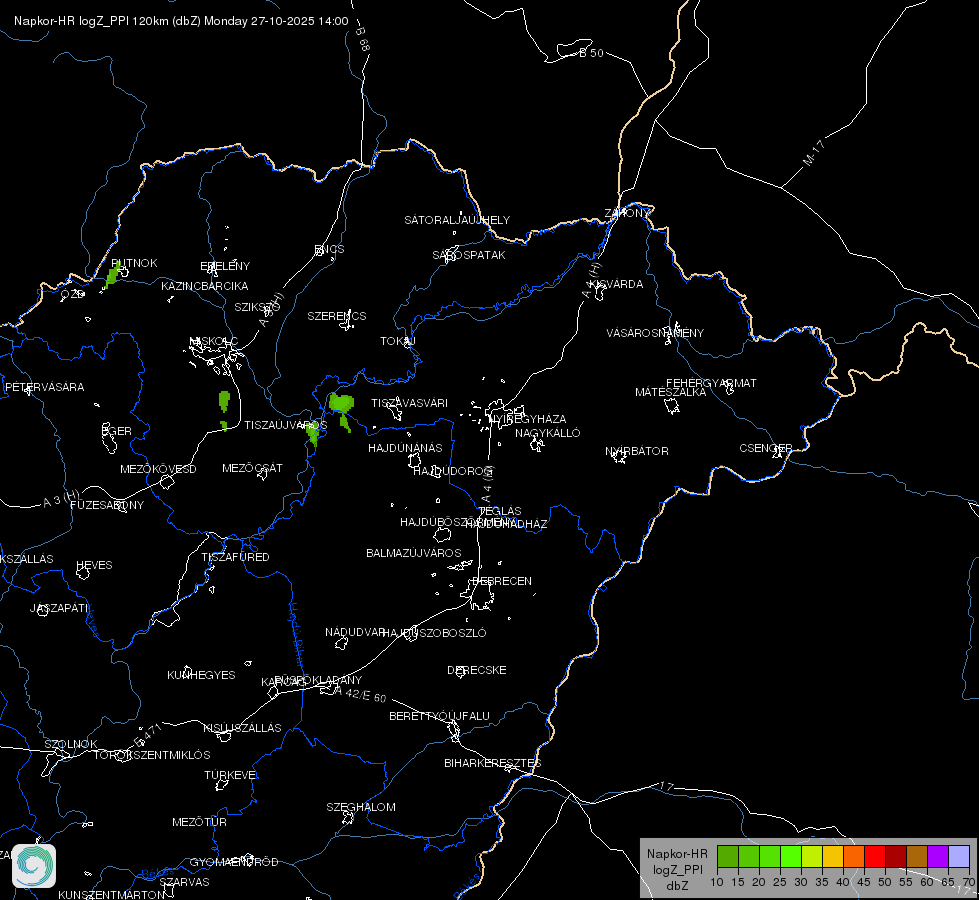Click the ZÁHONY border town label

click(627, 213)
